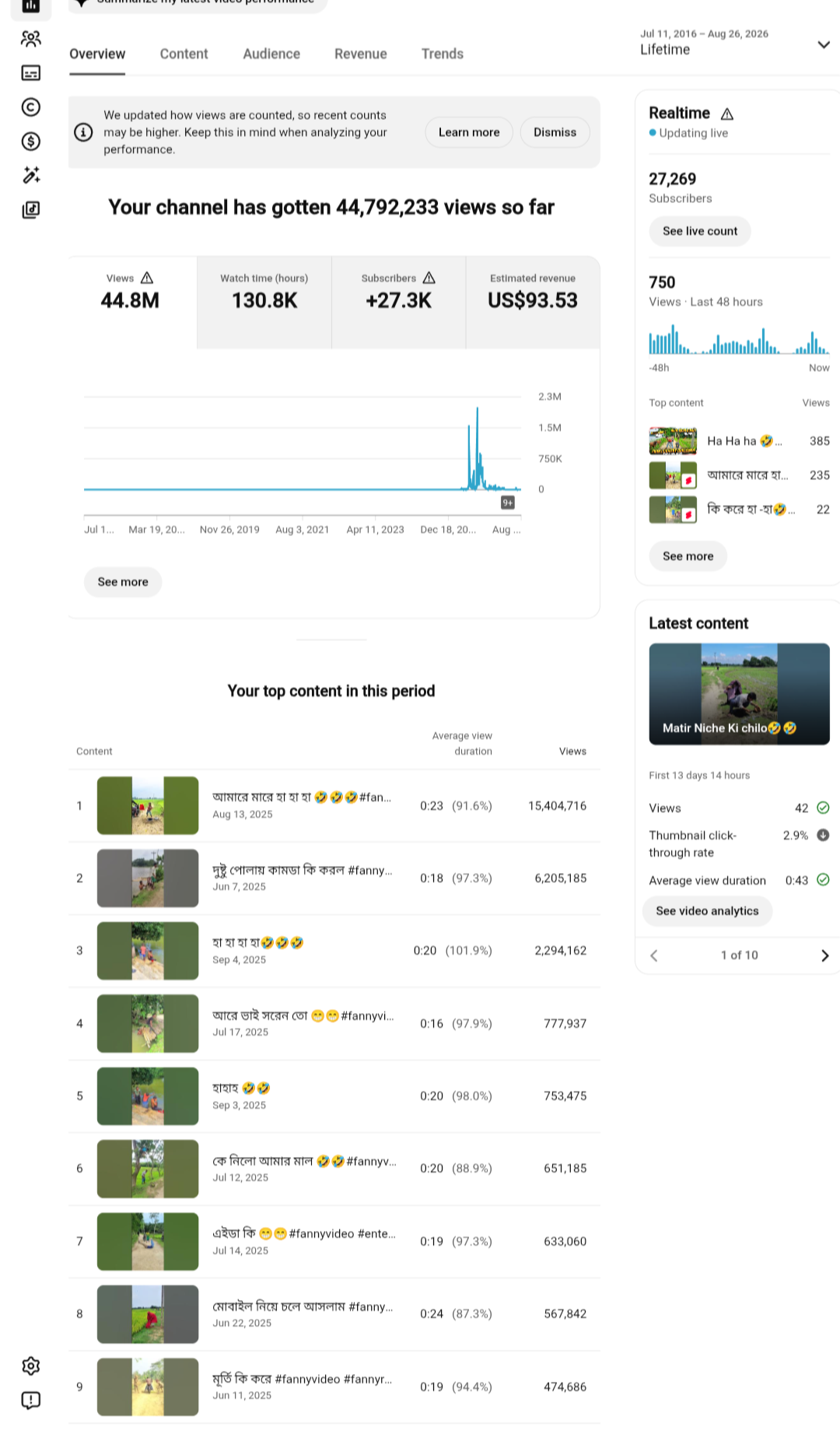Open thumbnail of top video ranked 1

148,806
